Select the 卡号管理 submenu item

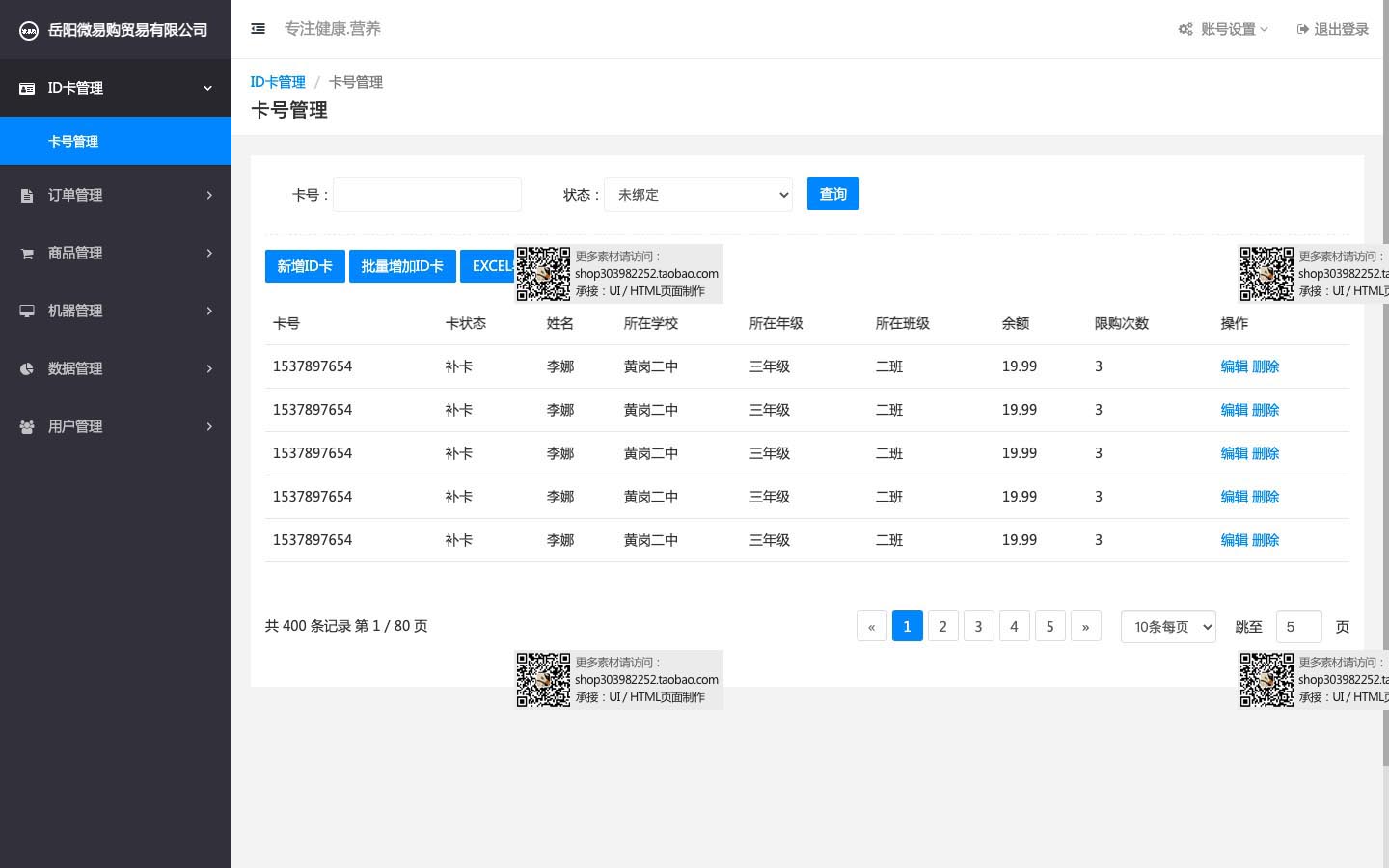(x=73, y=142)
